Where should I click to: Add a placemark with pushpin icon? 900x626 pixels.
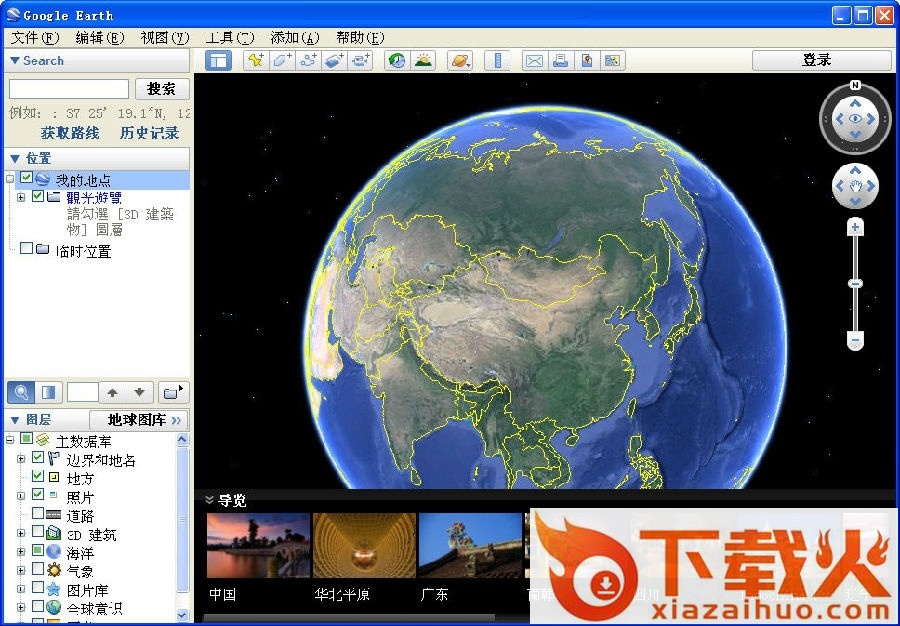point(255,60)
